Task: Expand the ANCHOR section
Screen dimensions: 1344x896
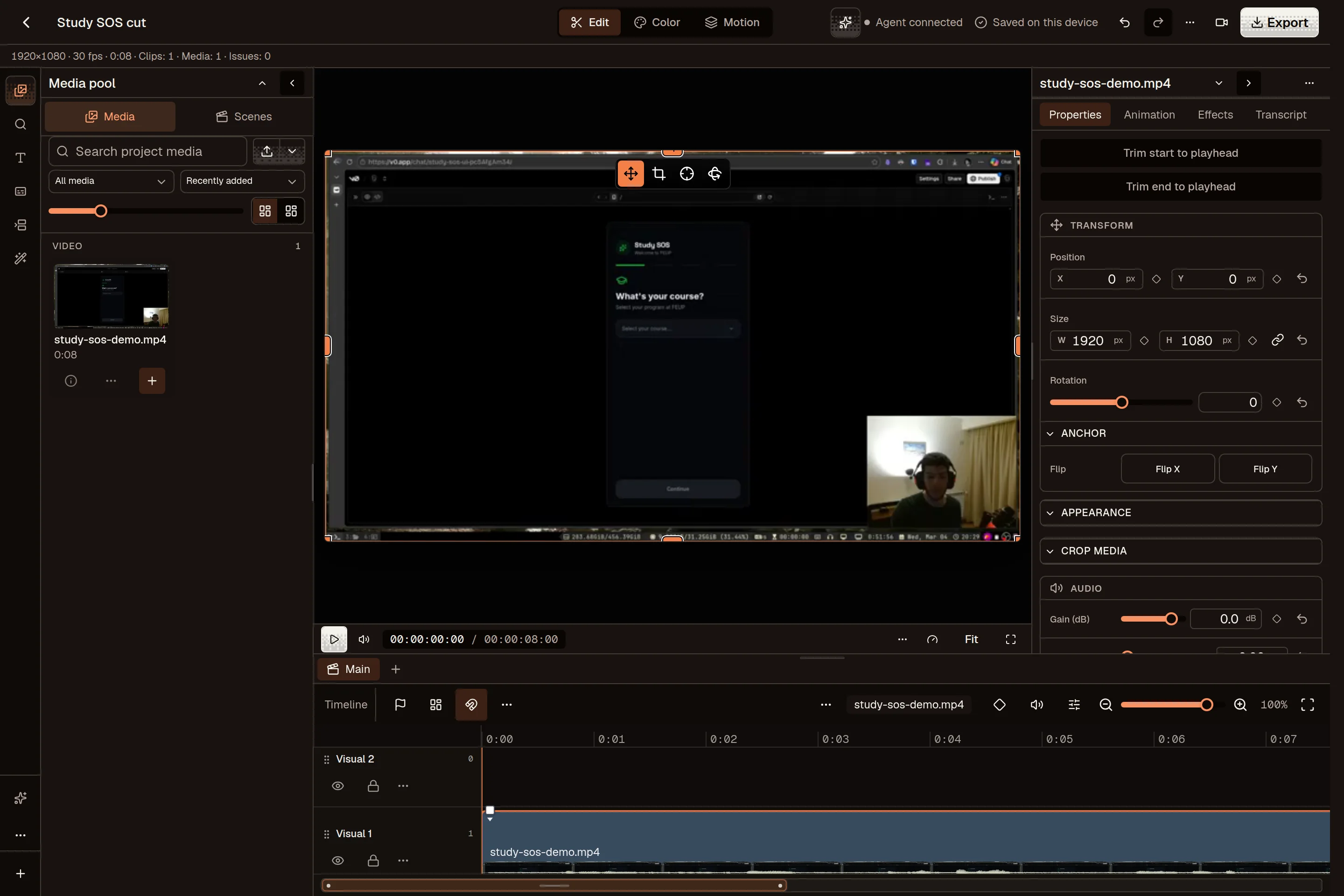Action: tap(1181, 433)
